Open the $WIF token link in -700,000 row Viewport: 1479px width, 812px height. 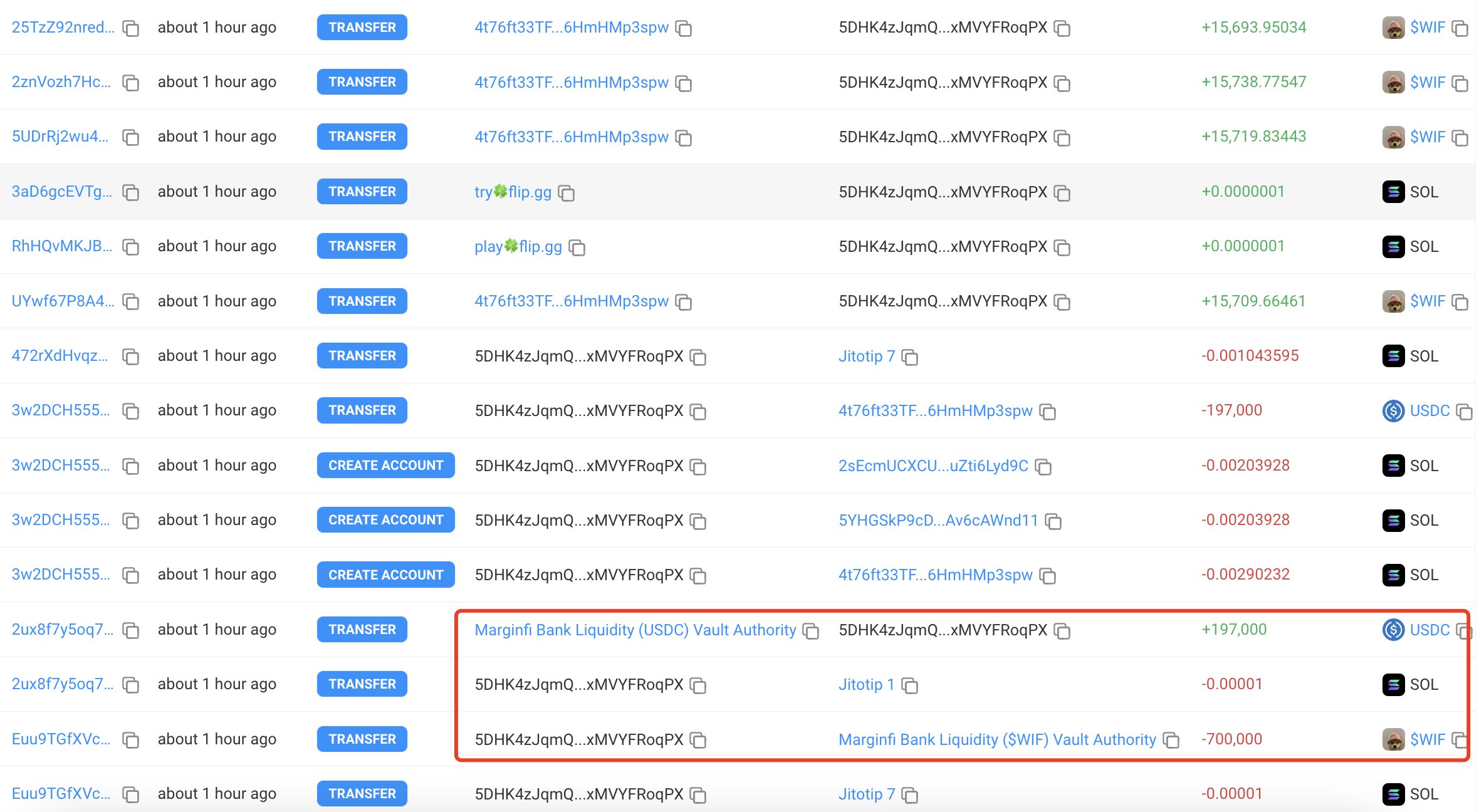(x=1428, y=739)
